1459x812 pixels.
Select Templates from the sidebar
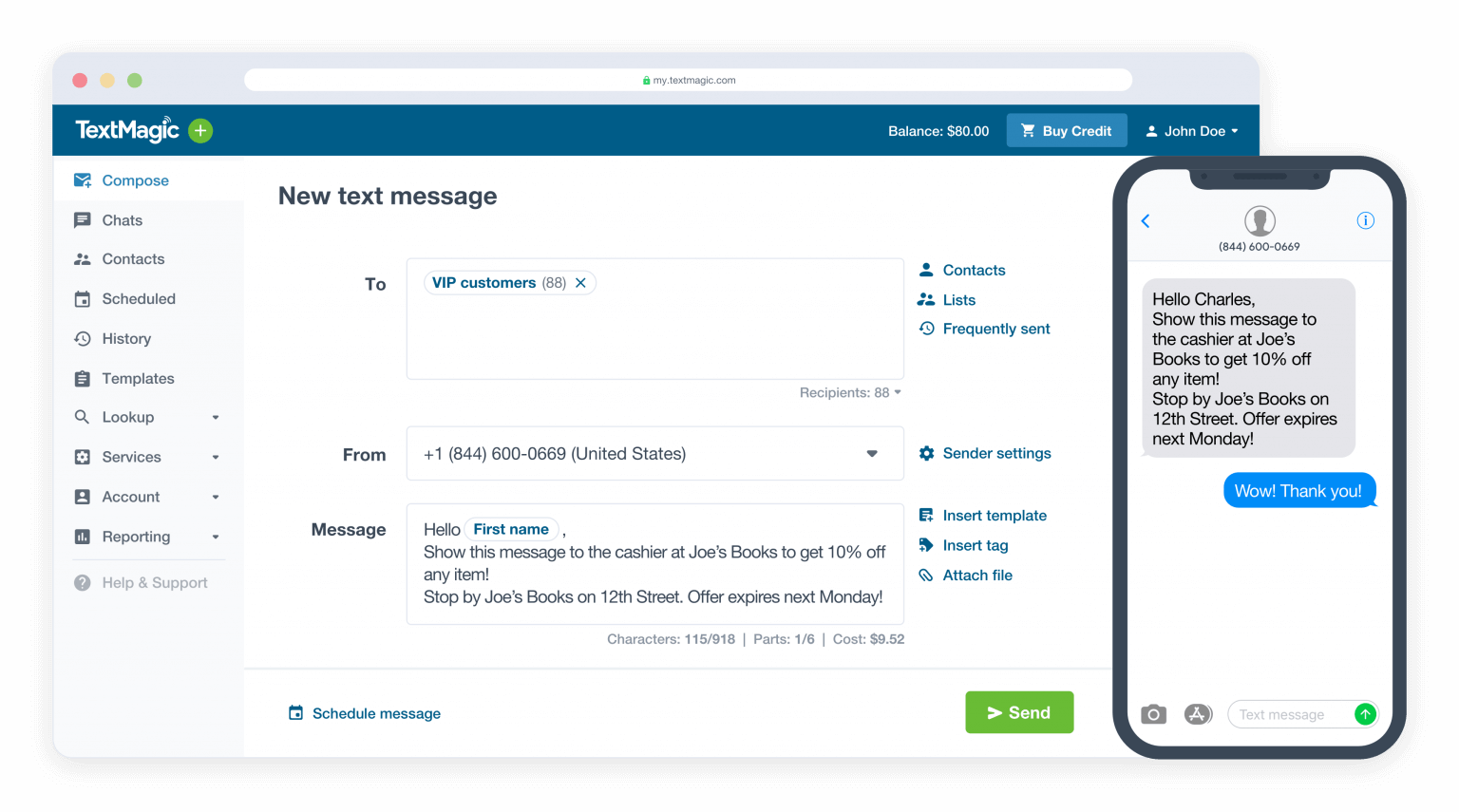point(138,379)
